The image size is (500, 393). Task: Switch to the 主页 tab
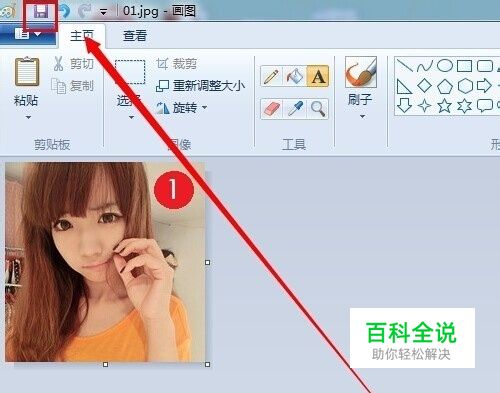[x=82, y=36]
